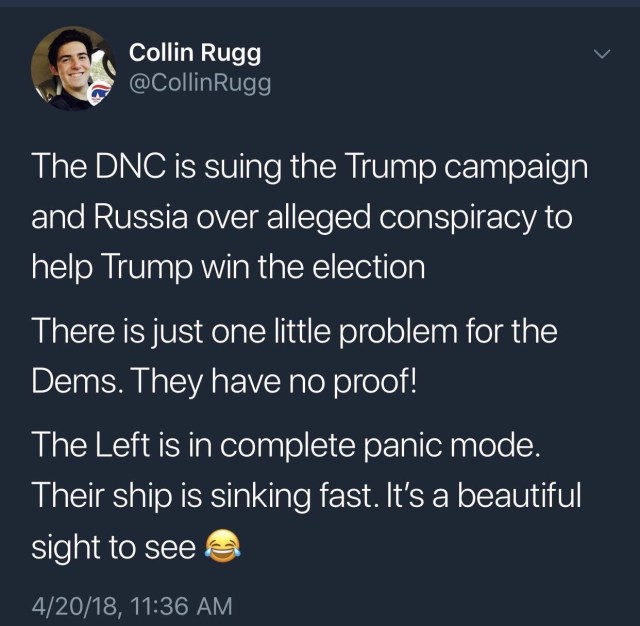Open the Collin Rugg display name
The height and width of the screenshot is (626, 640).
[196, 53]
